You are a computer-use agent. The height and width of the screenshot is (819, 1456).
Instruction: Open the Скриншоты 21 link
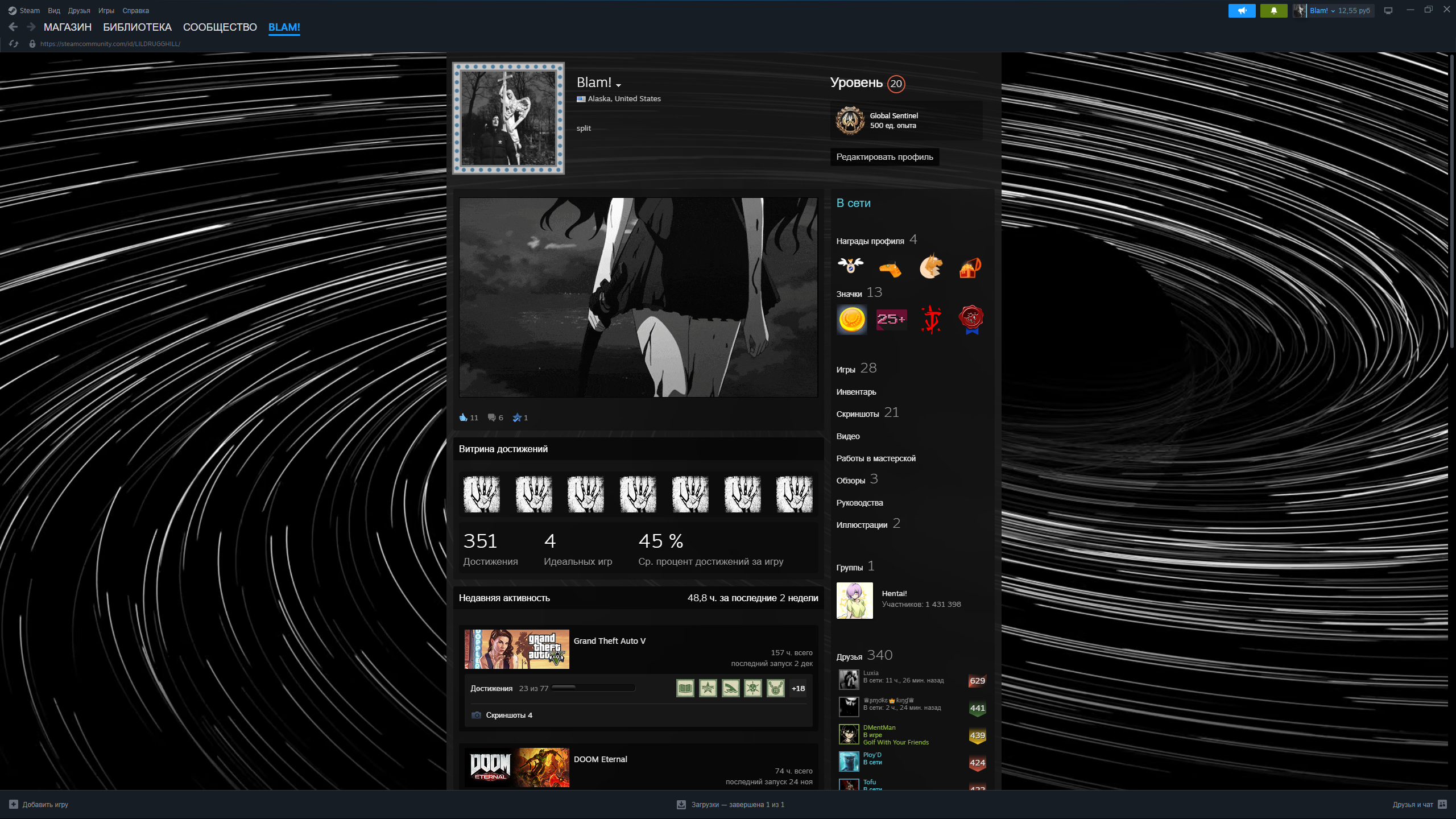coord(867,413)
